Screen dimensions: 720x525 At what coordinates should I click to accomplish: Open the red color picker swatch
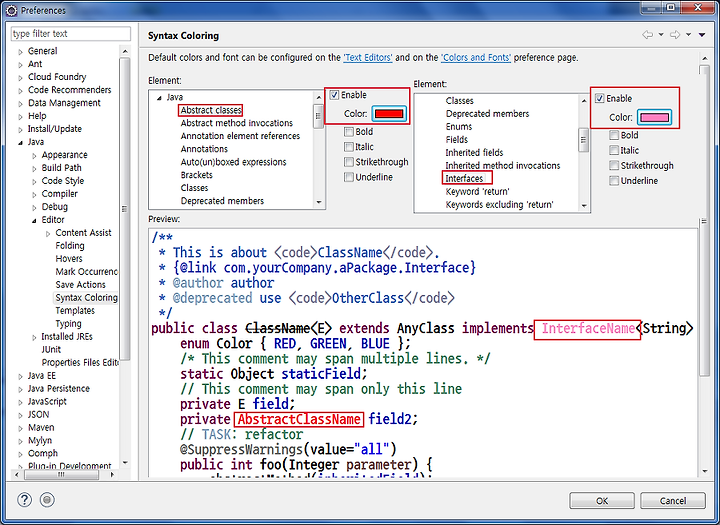[x=389, y=113]
